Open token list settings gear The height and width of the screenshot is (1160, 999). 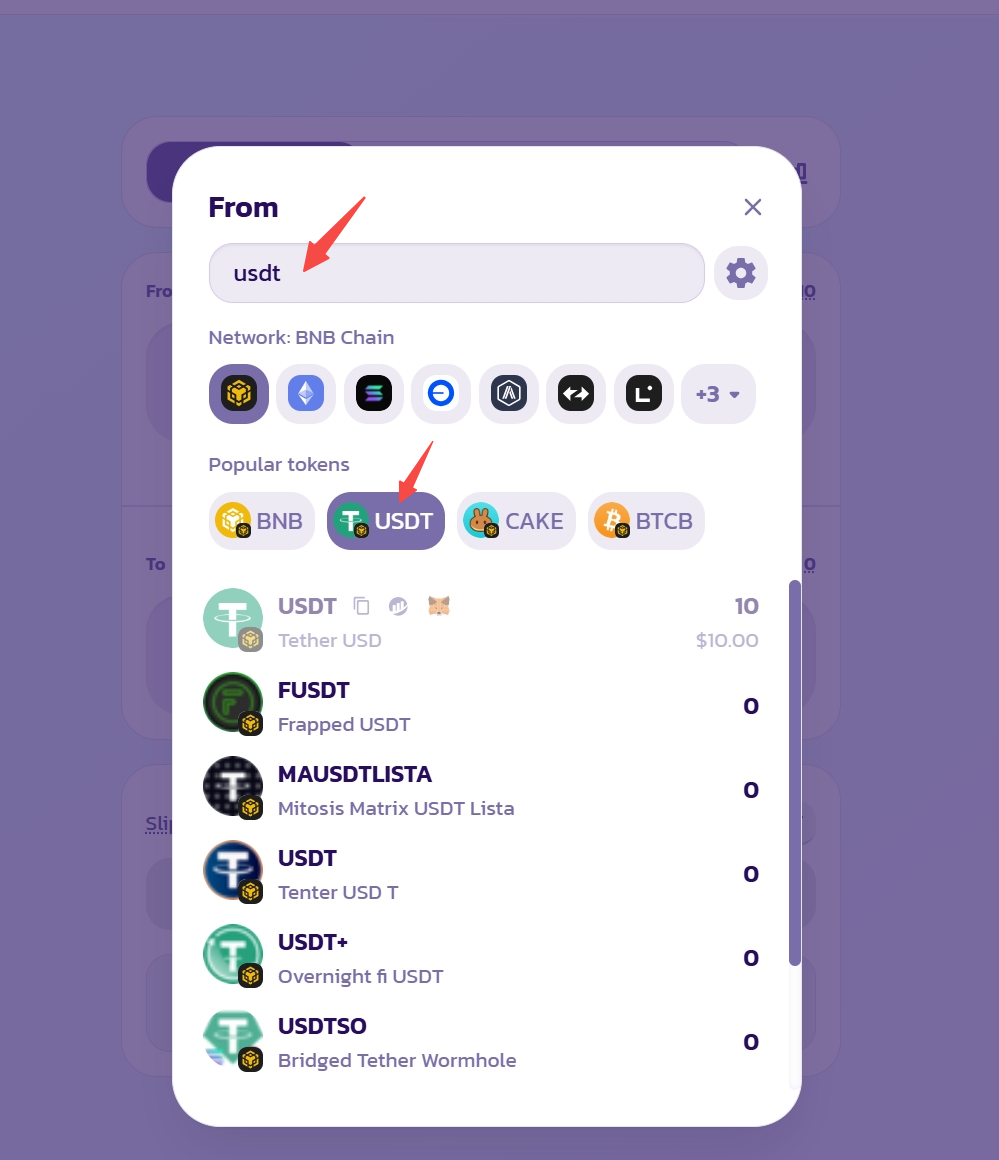[x=741, y=273]
